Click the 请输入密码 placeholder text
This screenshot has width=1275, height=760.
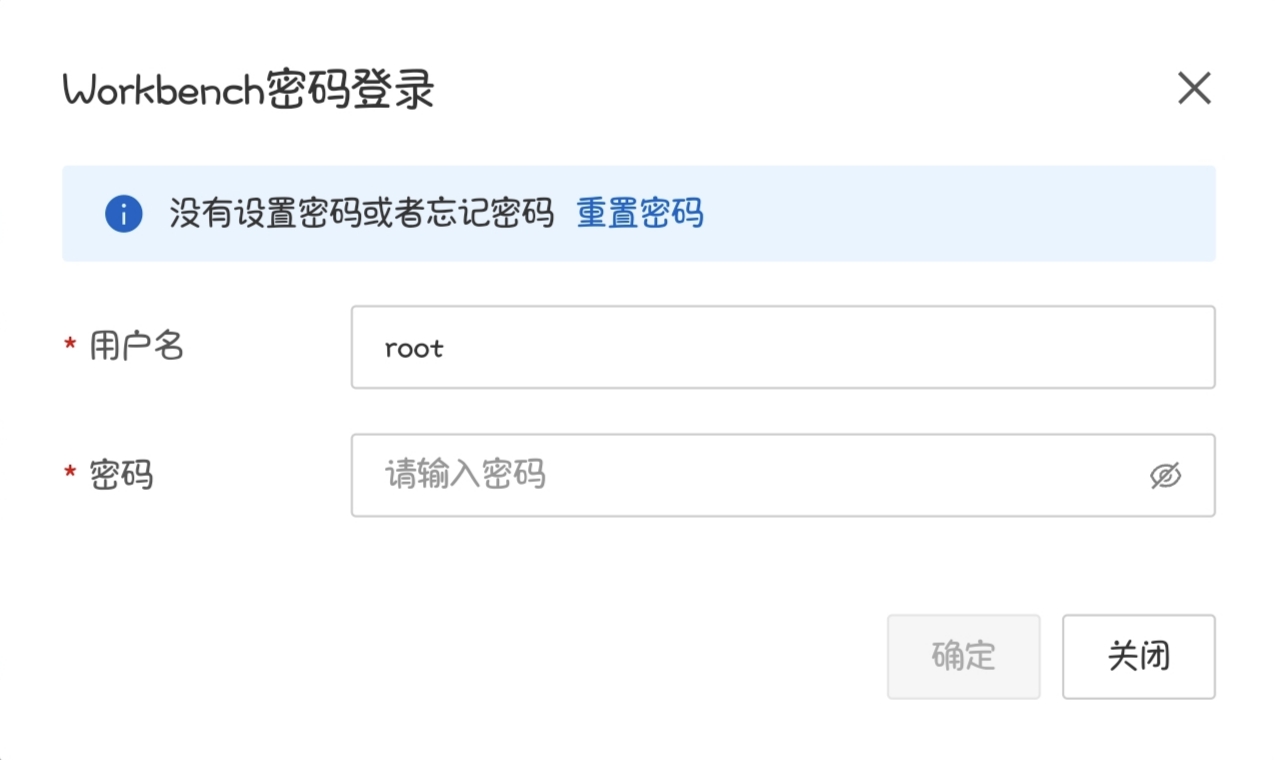click(465, 475)
